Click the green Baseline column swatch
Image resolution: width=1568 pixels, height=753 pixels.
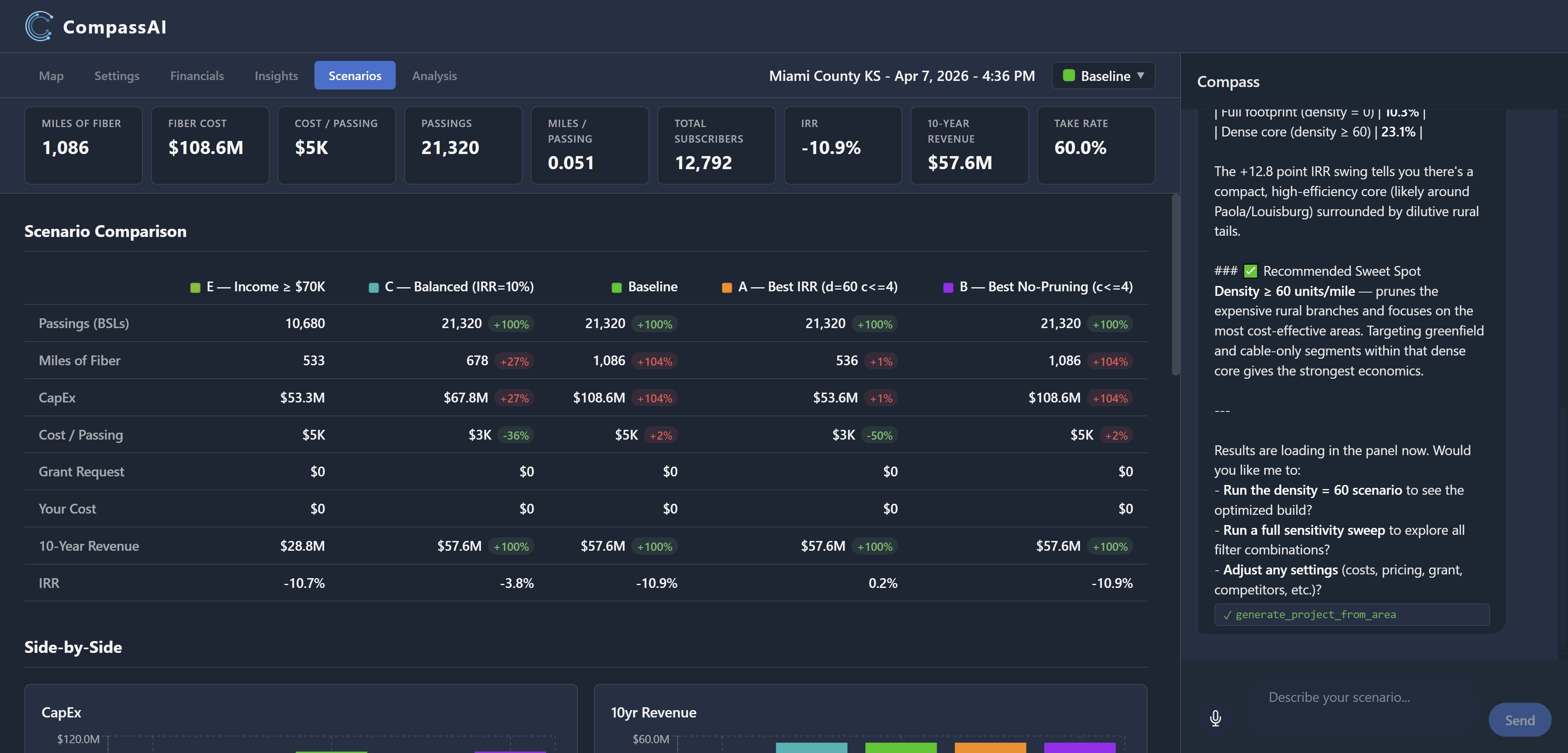point(617,288)
